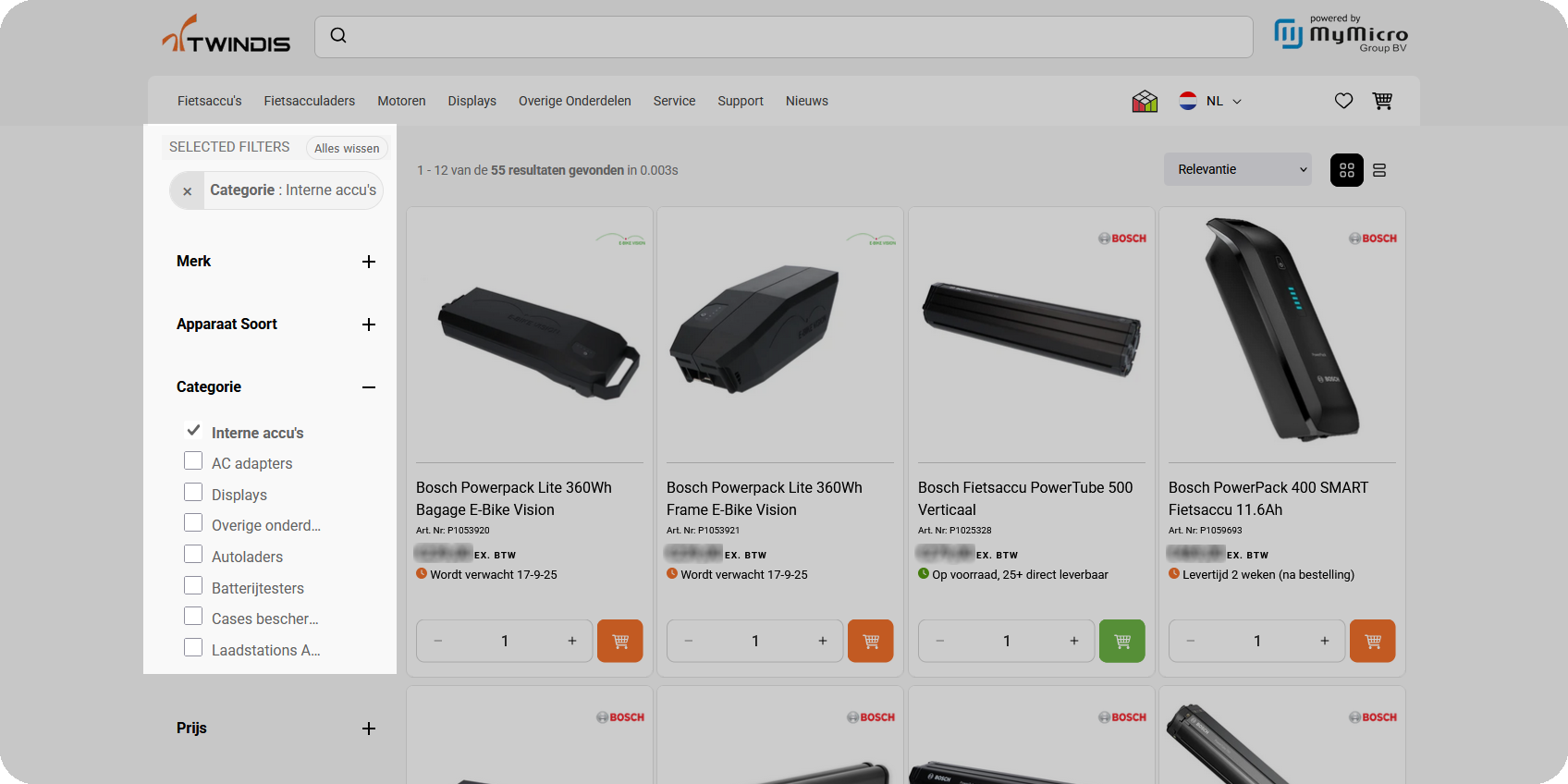Add Powerpack Lite Bagage to cart
This screenshot has width=1568, height=784.
tap(620, 641)
